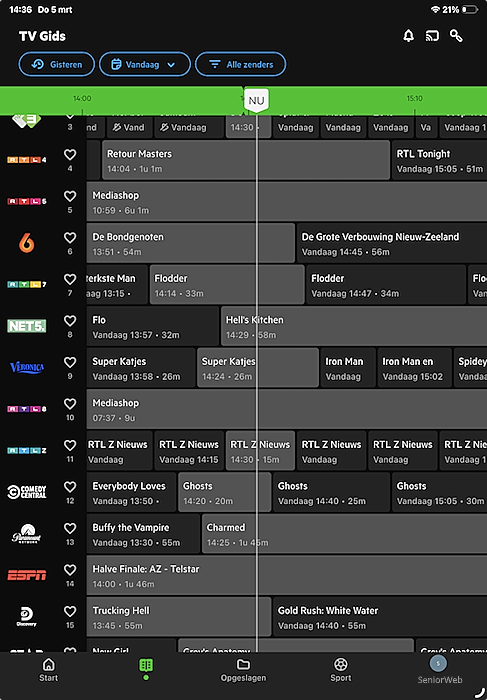The width and height of the screenshot is (487, 700).
Task: Favorite RTL 4 with the heart icon
Action: [x=70, y=154]
